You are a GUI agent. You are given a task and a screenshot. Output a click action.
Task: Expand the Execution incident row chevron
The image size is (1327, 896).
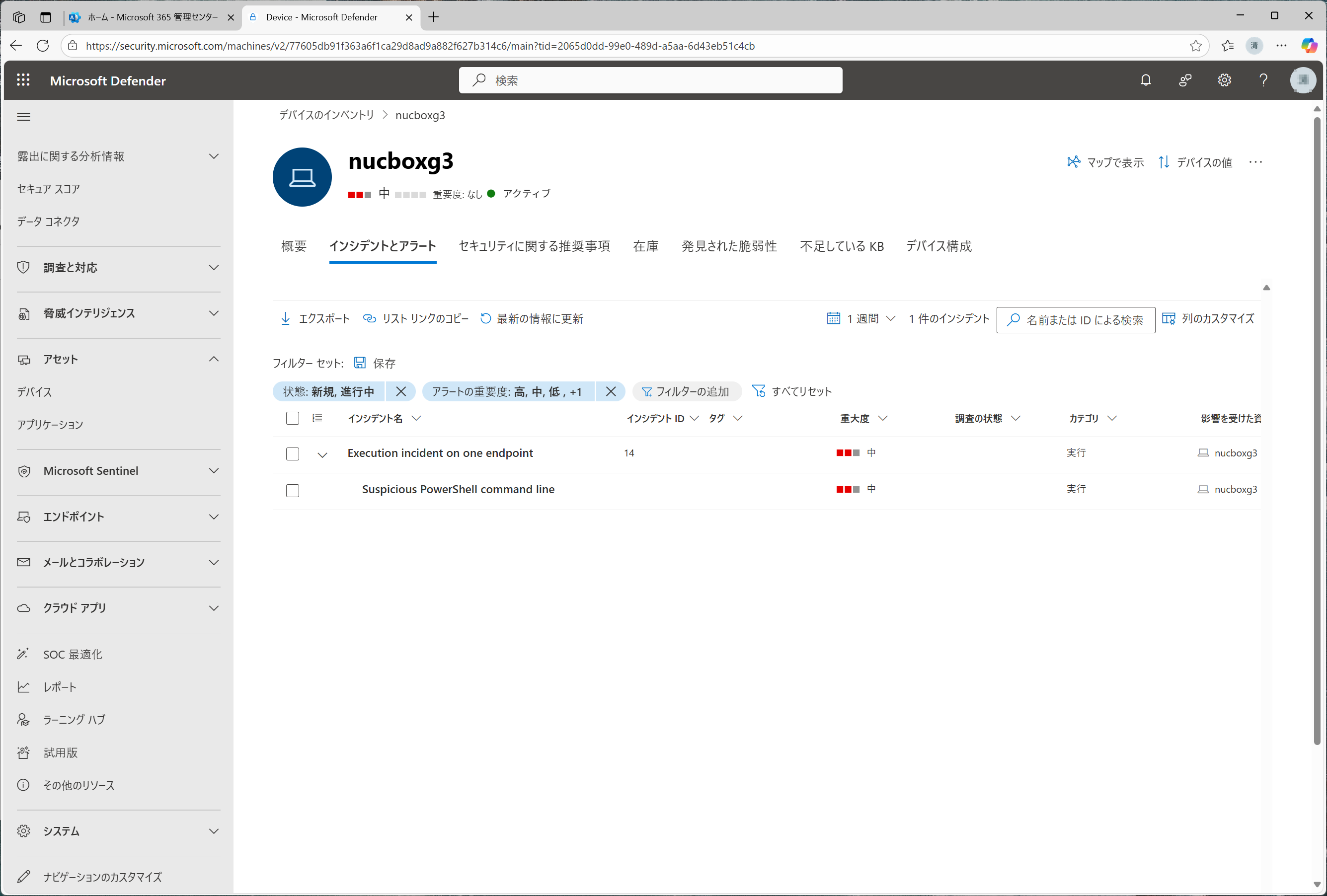coord(322,454)
